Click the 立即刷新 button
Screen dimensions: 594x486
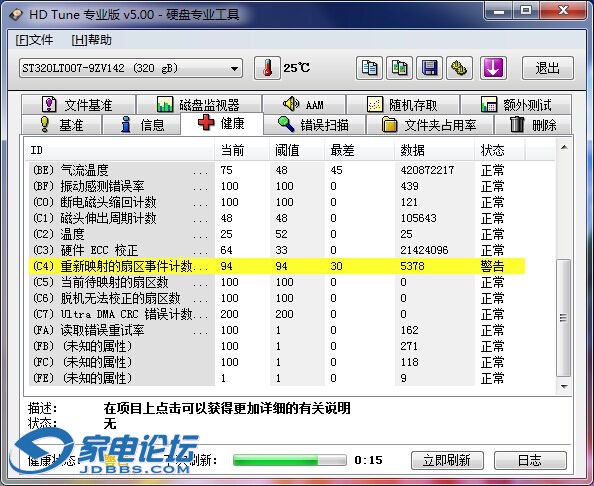pos(447,460)
